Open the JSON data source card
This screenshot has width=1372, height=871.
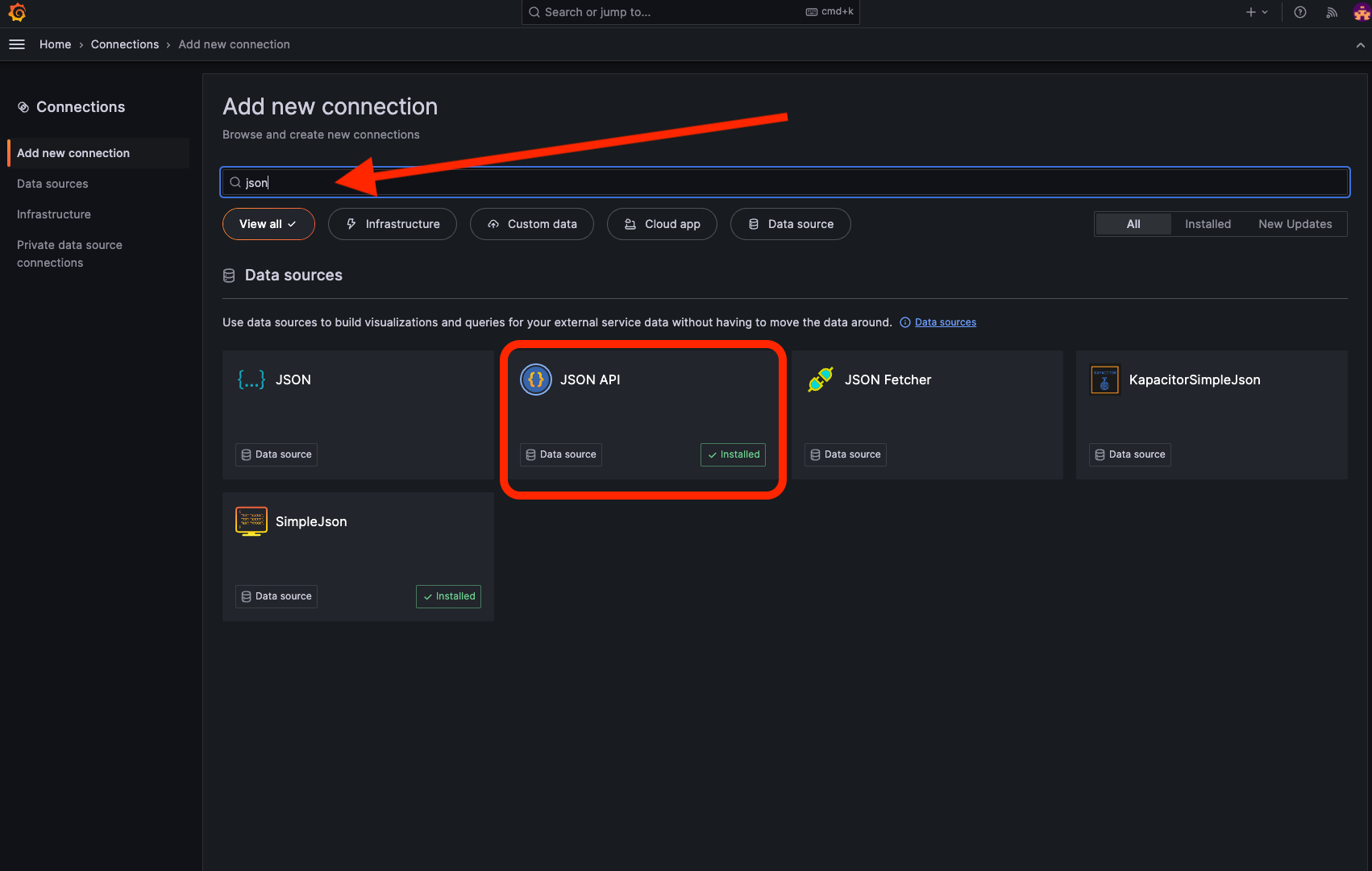pyautogui.click(x=358, y=415)
